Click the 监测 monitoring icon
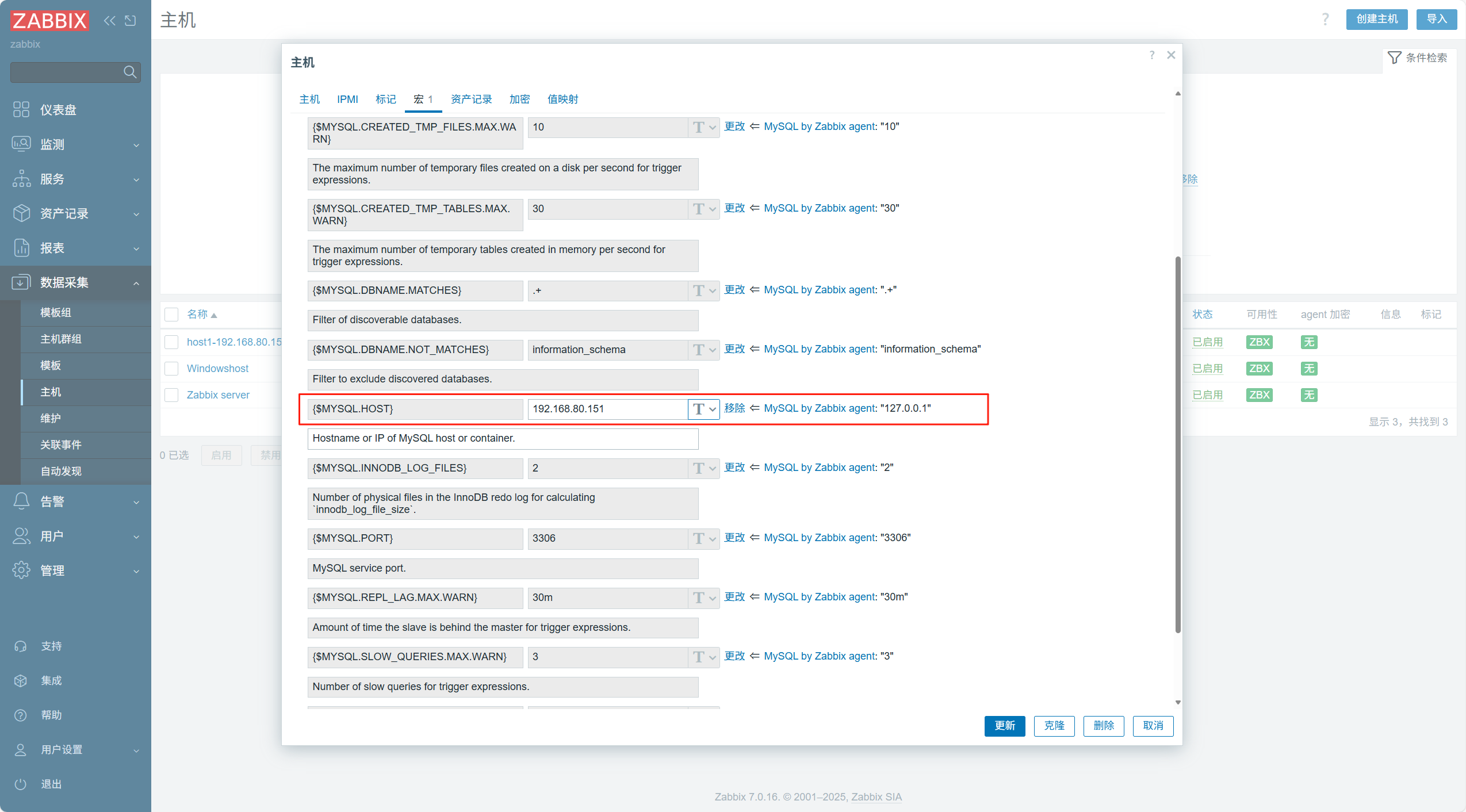The image size is (1466, 812). pyautogui.click(x=21, y=144)
